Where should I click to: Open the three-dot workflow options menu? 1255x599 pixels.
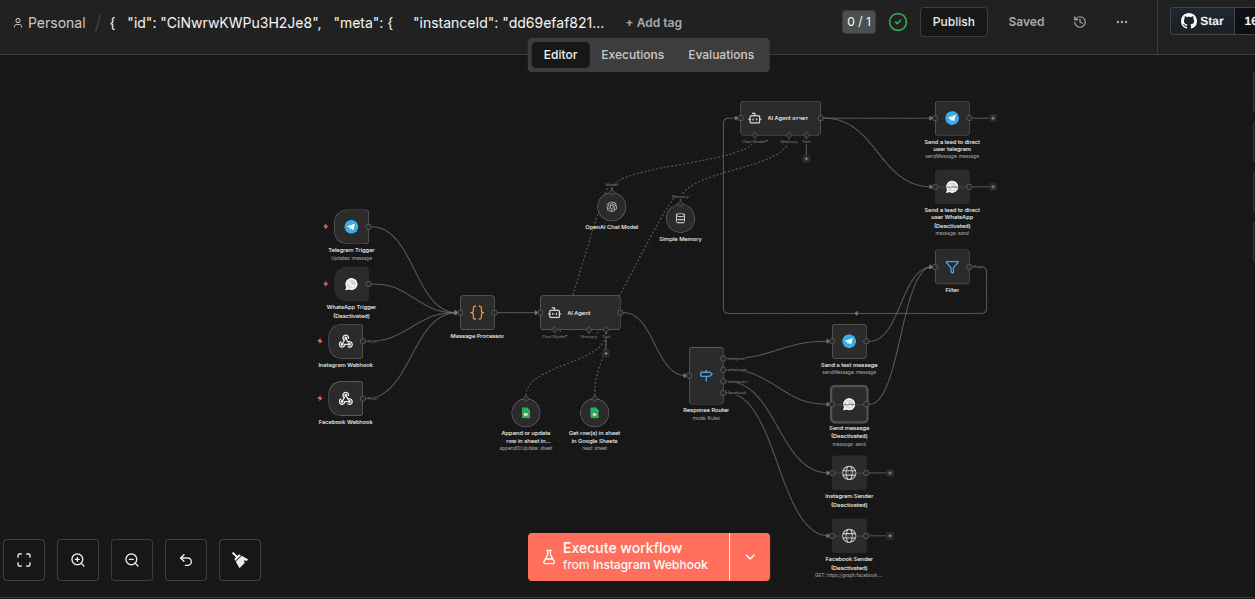coord(1122,22)
